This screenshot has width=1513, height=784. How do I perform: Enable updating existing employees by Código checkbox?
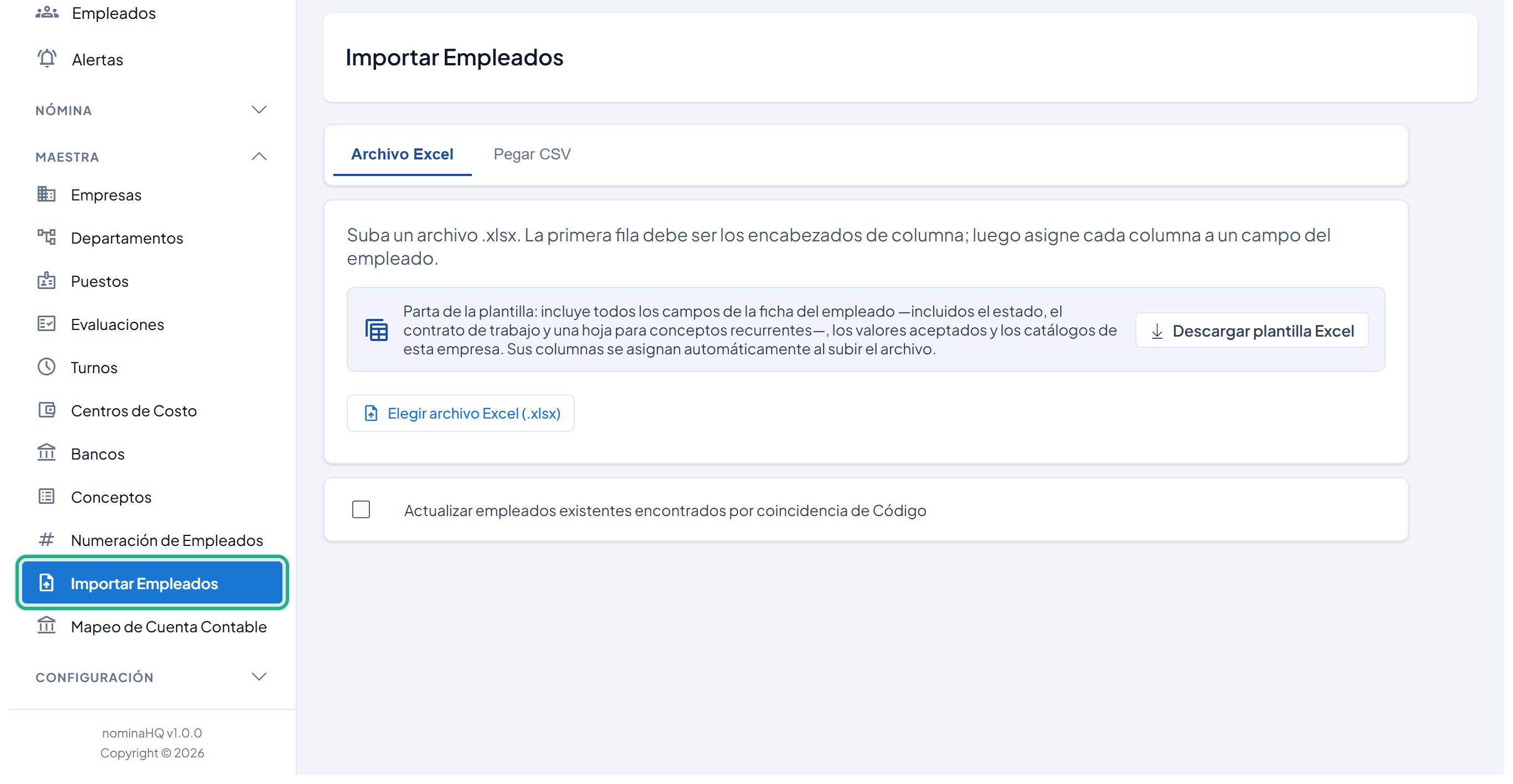pos(363,513)
